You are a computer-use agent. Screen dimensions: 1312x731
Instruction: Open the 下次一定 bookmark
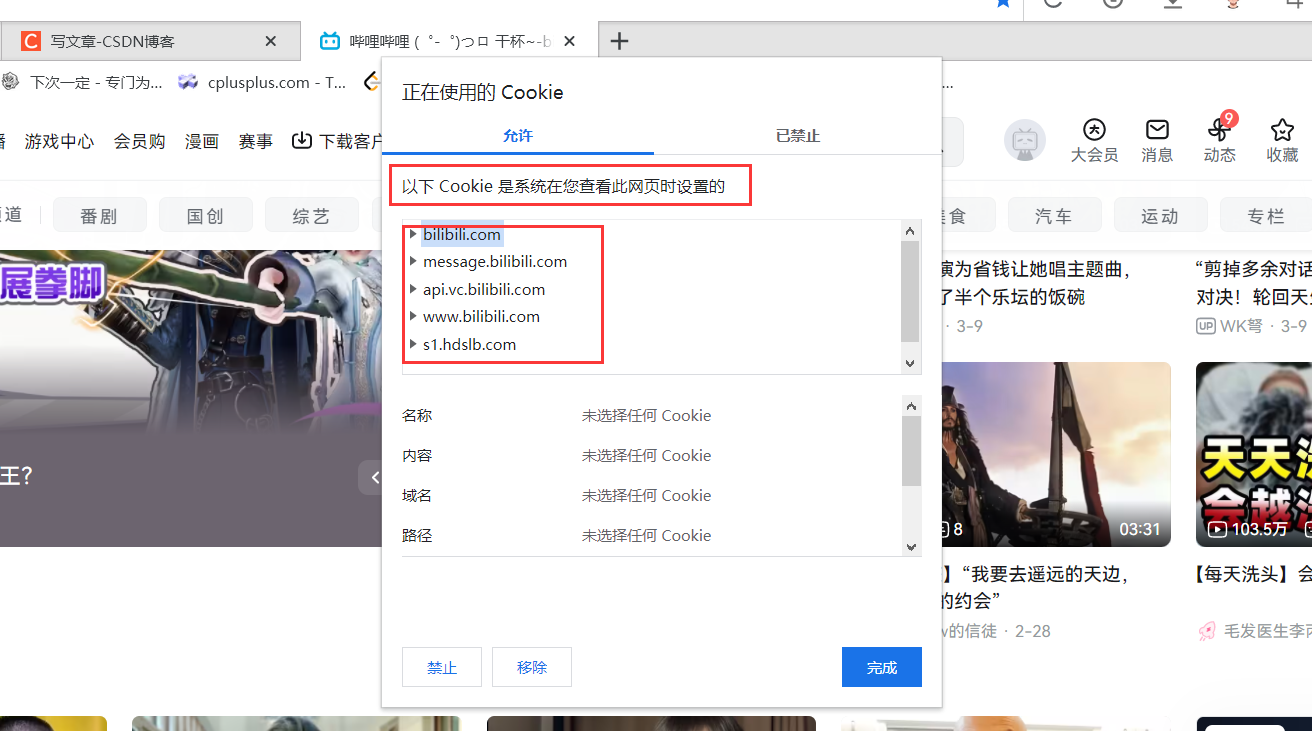(x=83, y=82)
